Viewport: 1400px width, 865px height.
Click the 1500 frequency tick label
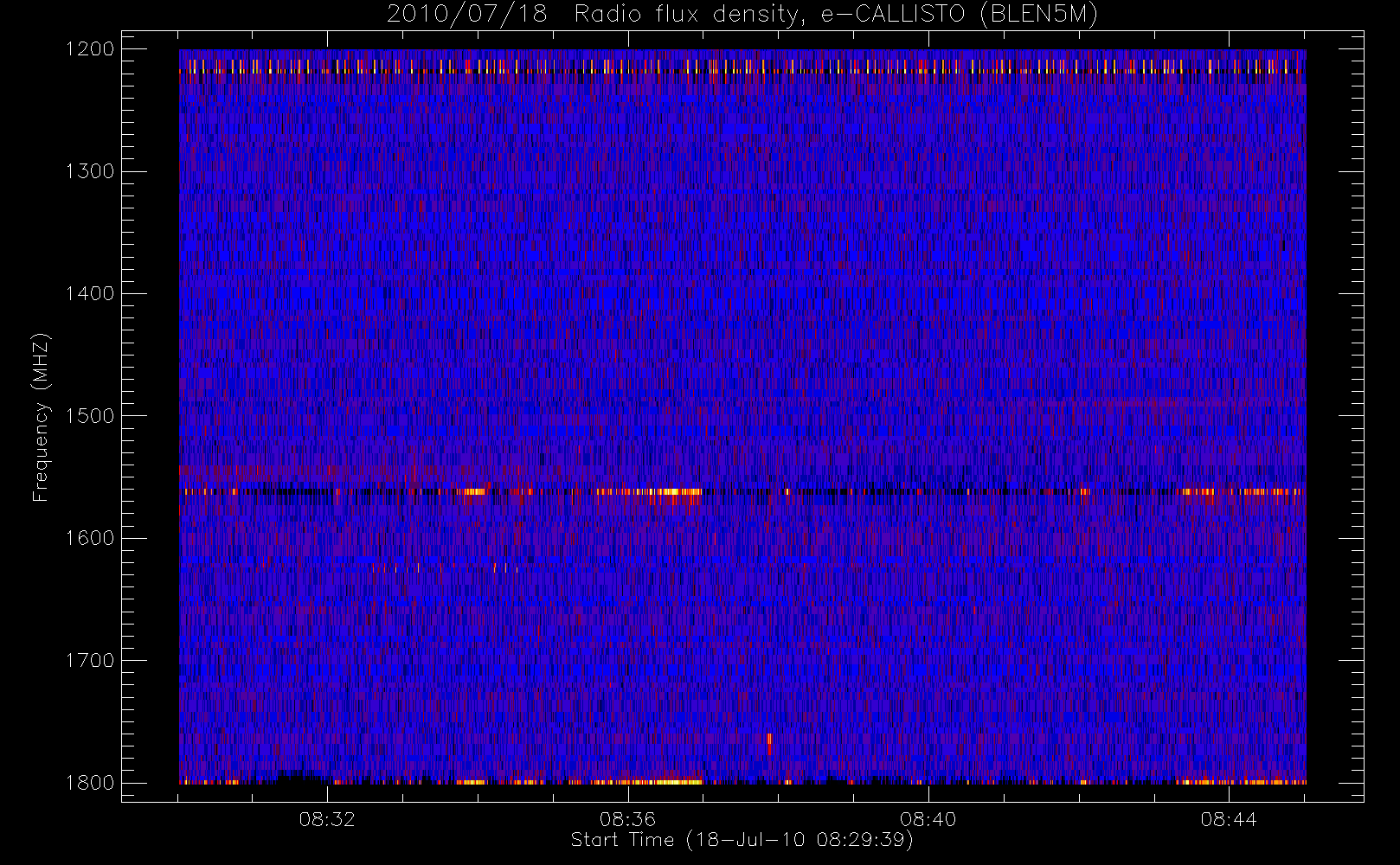[x=90, y=416]
